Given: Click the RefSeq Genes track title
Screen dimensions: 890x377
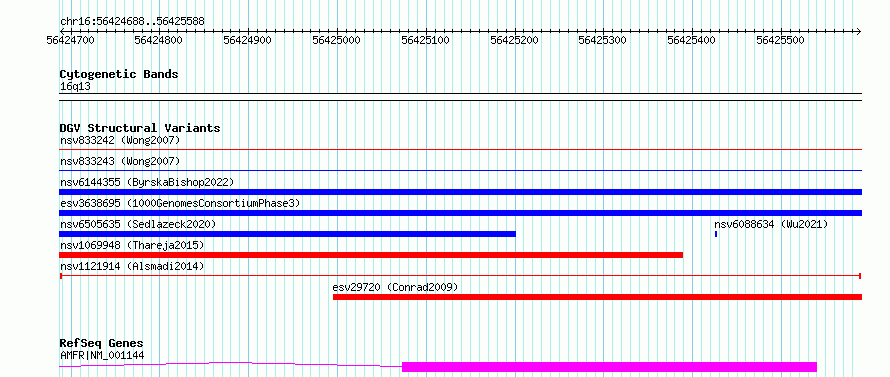Looking at the screenshot, I should point(101,343).
